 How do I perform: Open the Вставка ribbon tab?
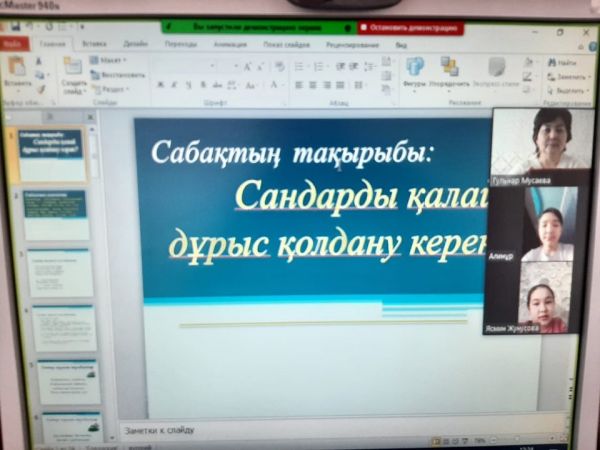pyautogui.click(x=94, y=44)
